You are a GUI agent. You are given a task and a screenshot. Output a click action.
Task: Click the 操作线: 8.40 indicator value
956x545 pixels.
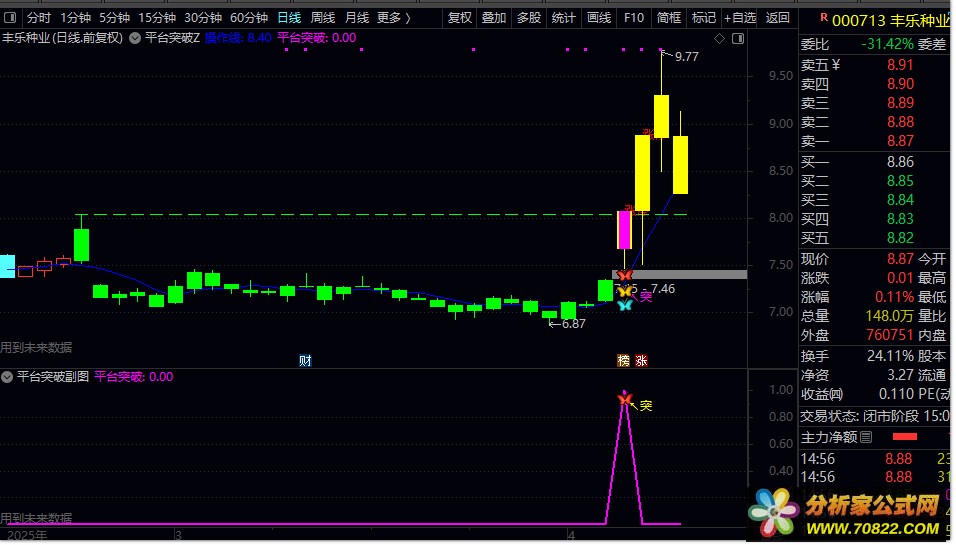(x=238, y=38)
